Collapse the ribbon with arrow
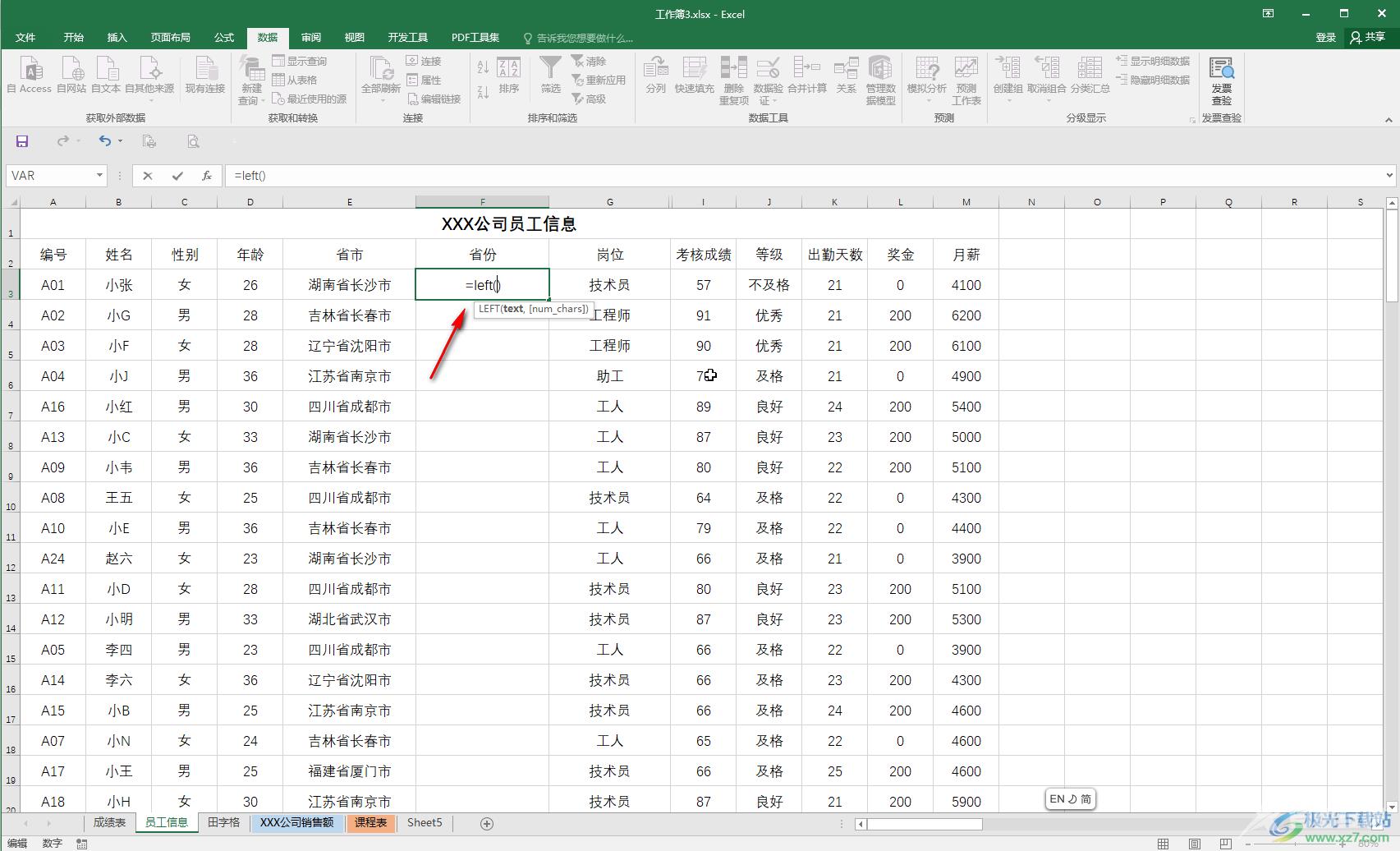Image resolution: width=1400 pixels, height=851 pixels. pyautogui.click(x=1389, y=120)
